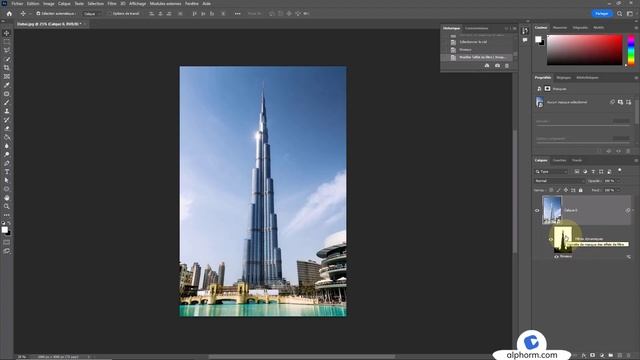Delete current state trash icon in Historique panel
The height and width of the screenshot is (360, 640).
(x=507, y=66)
